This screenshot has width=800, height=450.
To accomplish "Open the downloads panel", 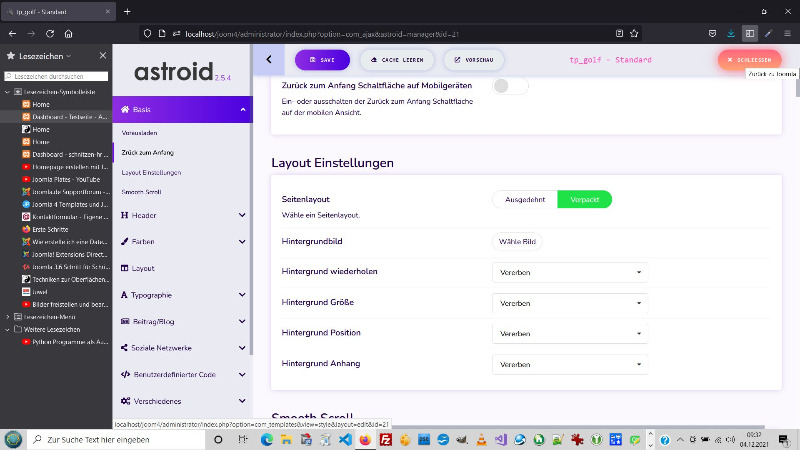I will click(731, 34).
